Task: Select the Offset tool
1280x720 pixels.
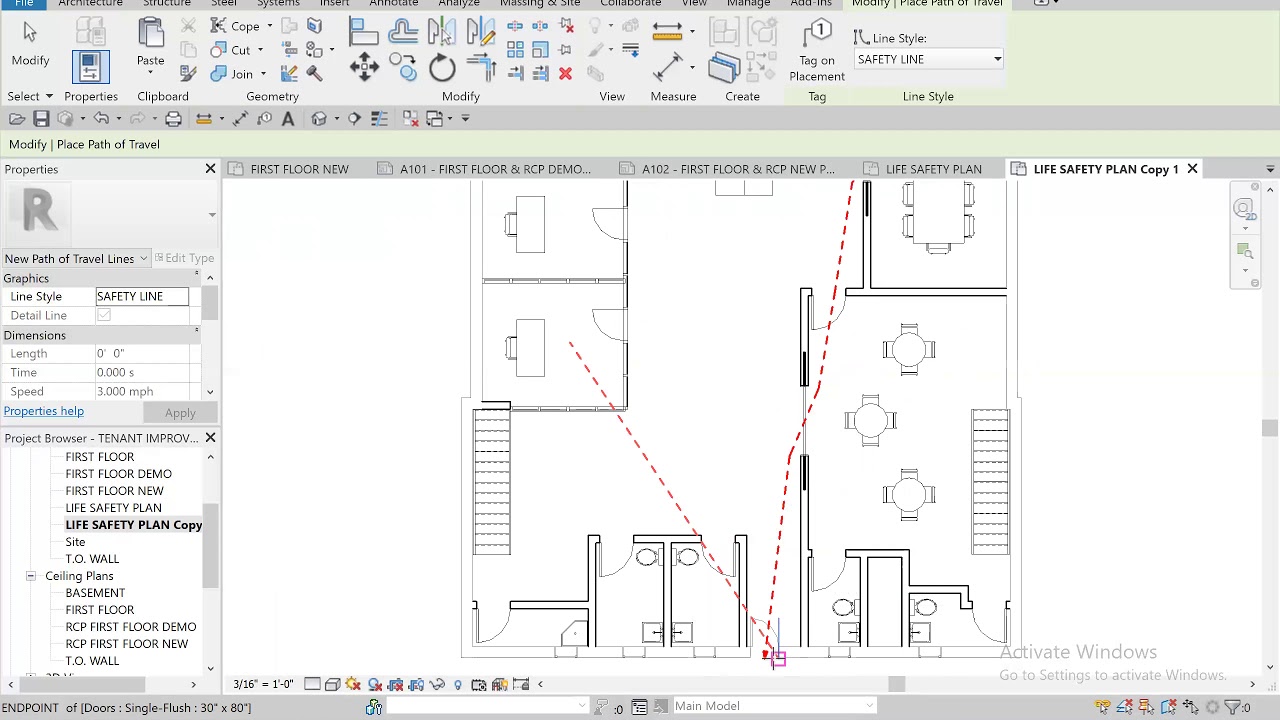Action: point(403,31)
